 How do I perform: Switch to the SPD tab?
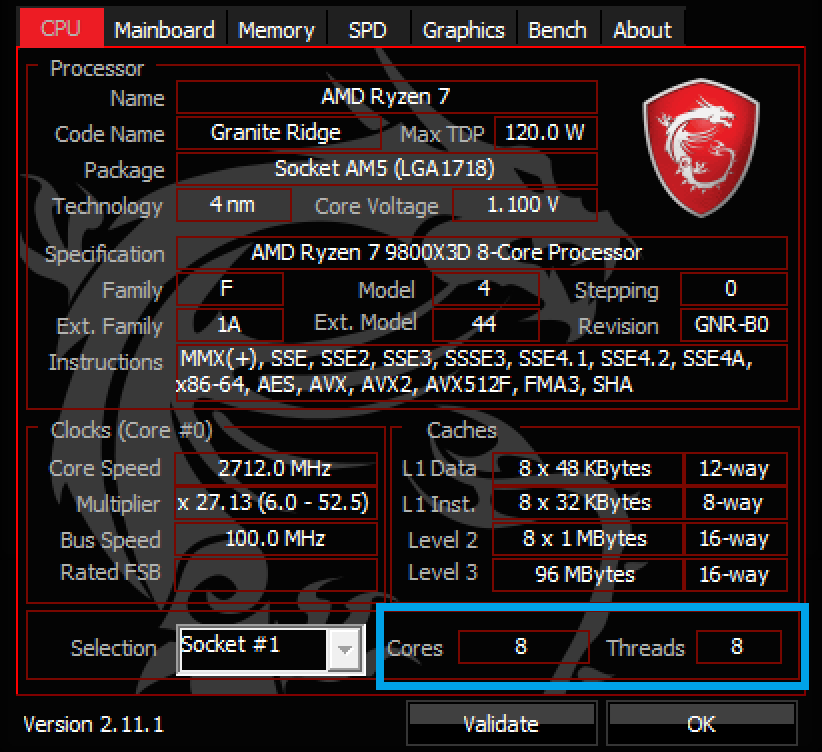pos(368,29)
